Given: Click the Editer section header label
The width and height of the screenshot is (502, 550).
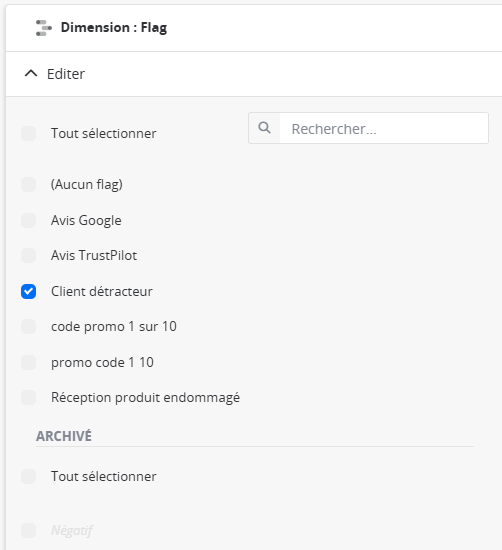Looking at the screenshot, I should click(x=66, y=74).
